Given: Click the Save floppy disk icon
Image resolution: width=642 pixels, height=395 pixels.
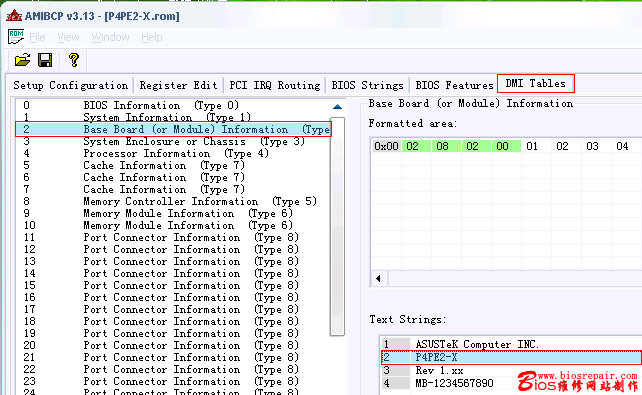Looking at the screenshot, I should [x=45, y=60].
